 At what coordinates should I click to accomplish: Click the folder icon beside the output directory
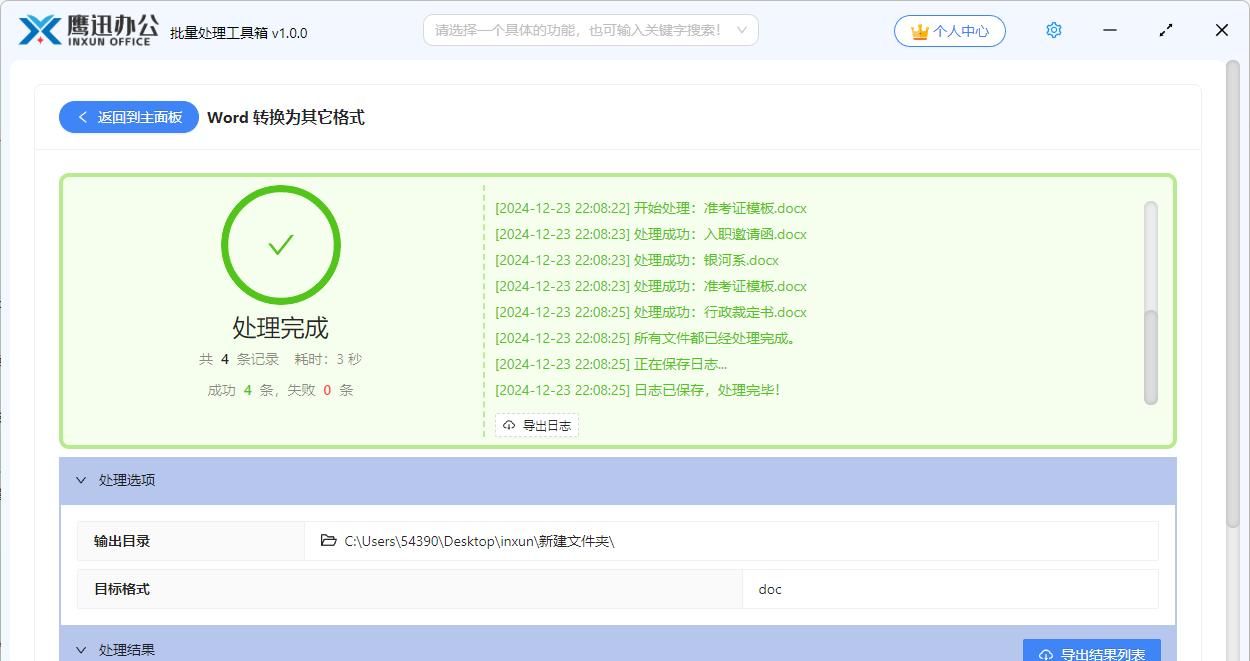pos(329,540)
